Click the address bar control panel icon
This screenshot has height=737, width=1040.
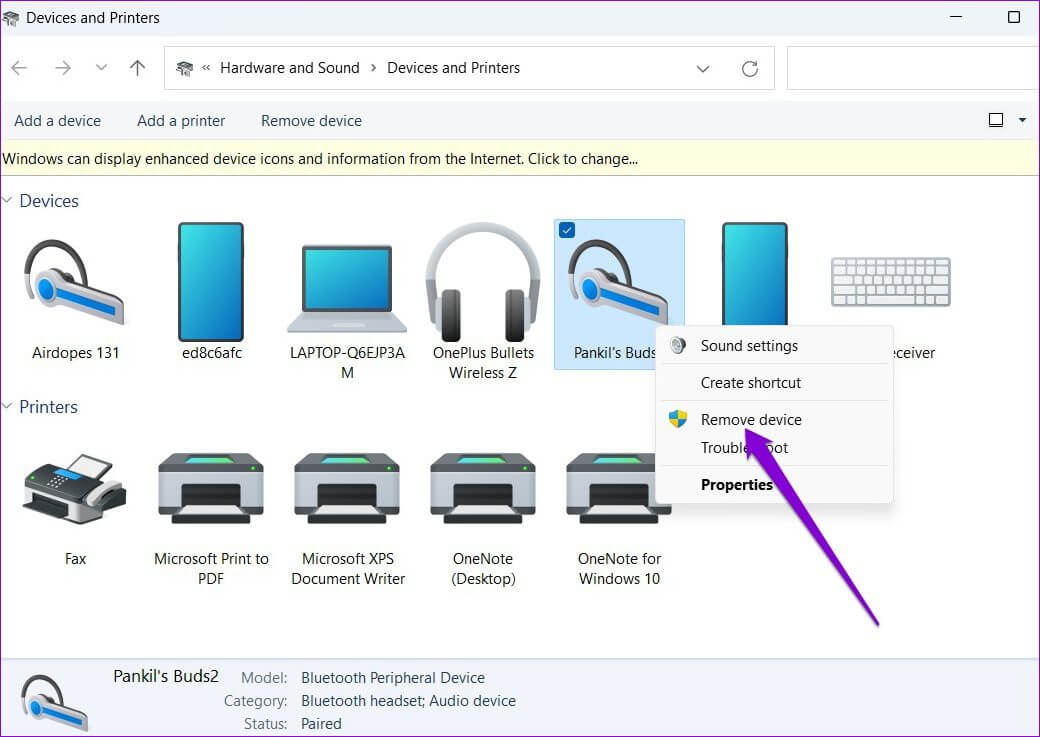(x=184, y=68)
